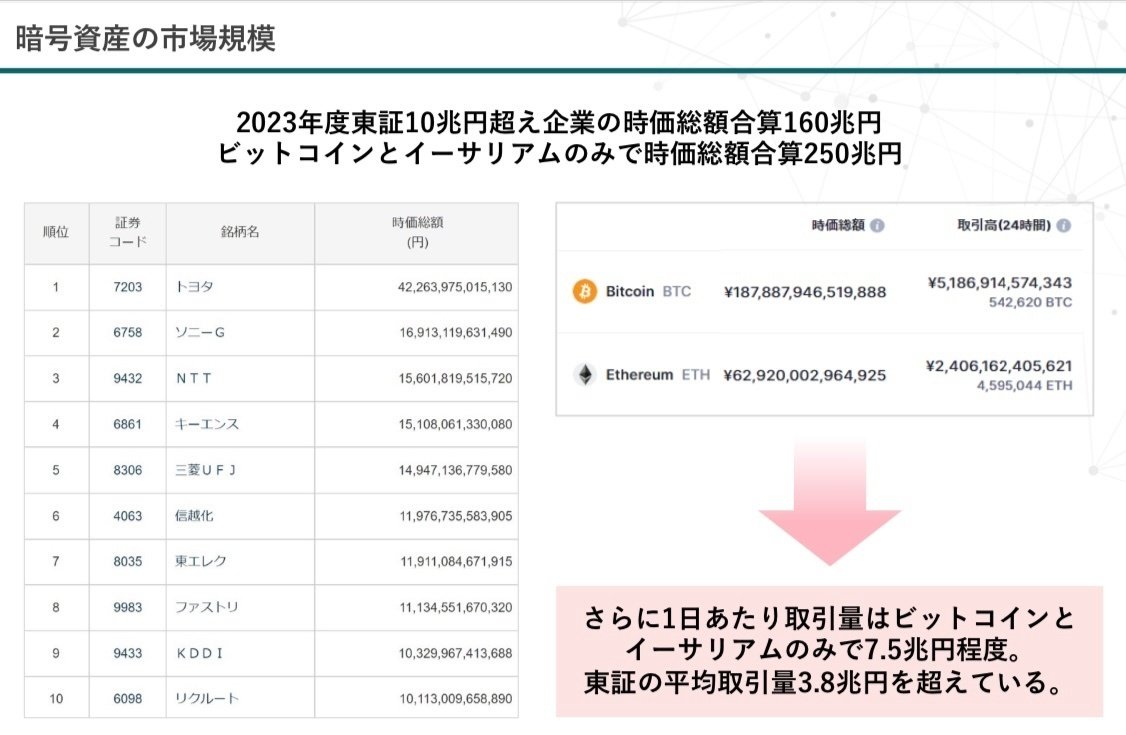Click the Bitcoin logo icon
The image size is (1126, 735).
583,293
